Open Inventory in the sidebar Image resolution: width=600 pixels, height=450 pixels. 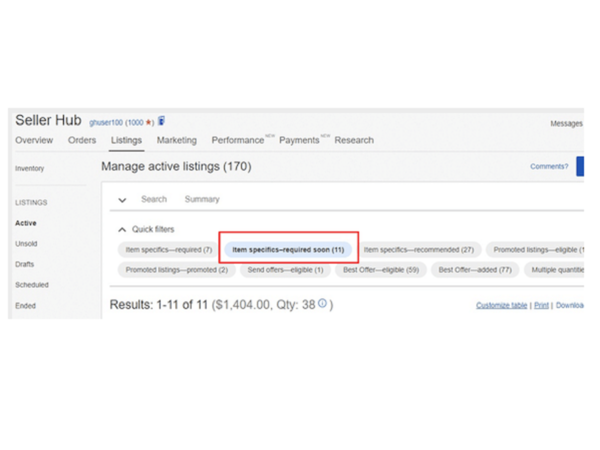coord(29,168)
